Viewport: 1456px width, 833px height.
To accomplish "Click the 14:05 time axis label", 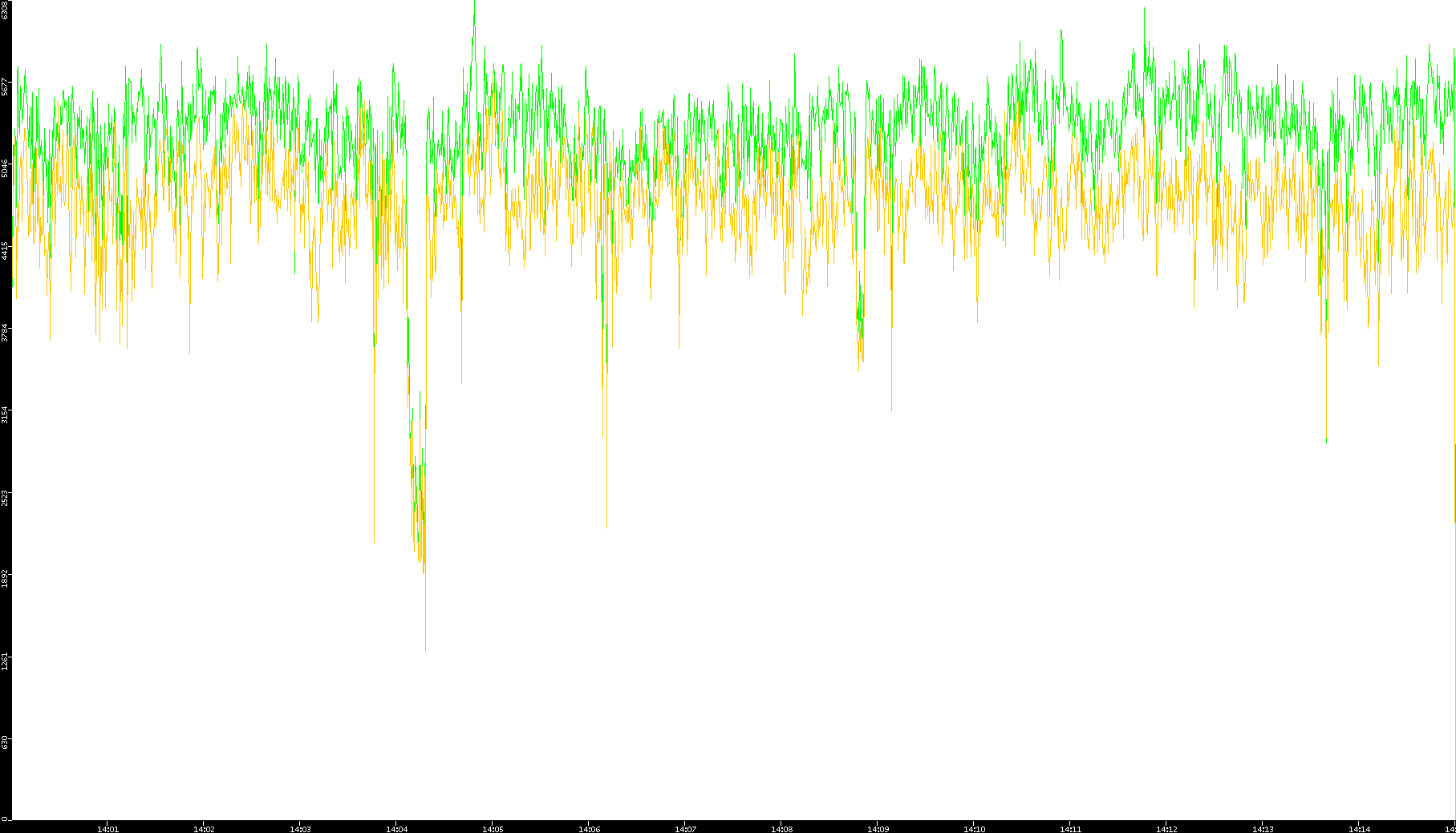I will coord(493,829).
